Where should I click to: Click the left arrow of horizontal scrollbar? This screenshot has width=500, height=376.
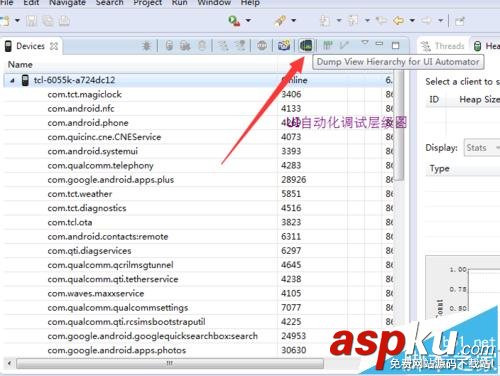click(x=9, y=363)
